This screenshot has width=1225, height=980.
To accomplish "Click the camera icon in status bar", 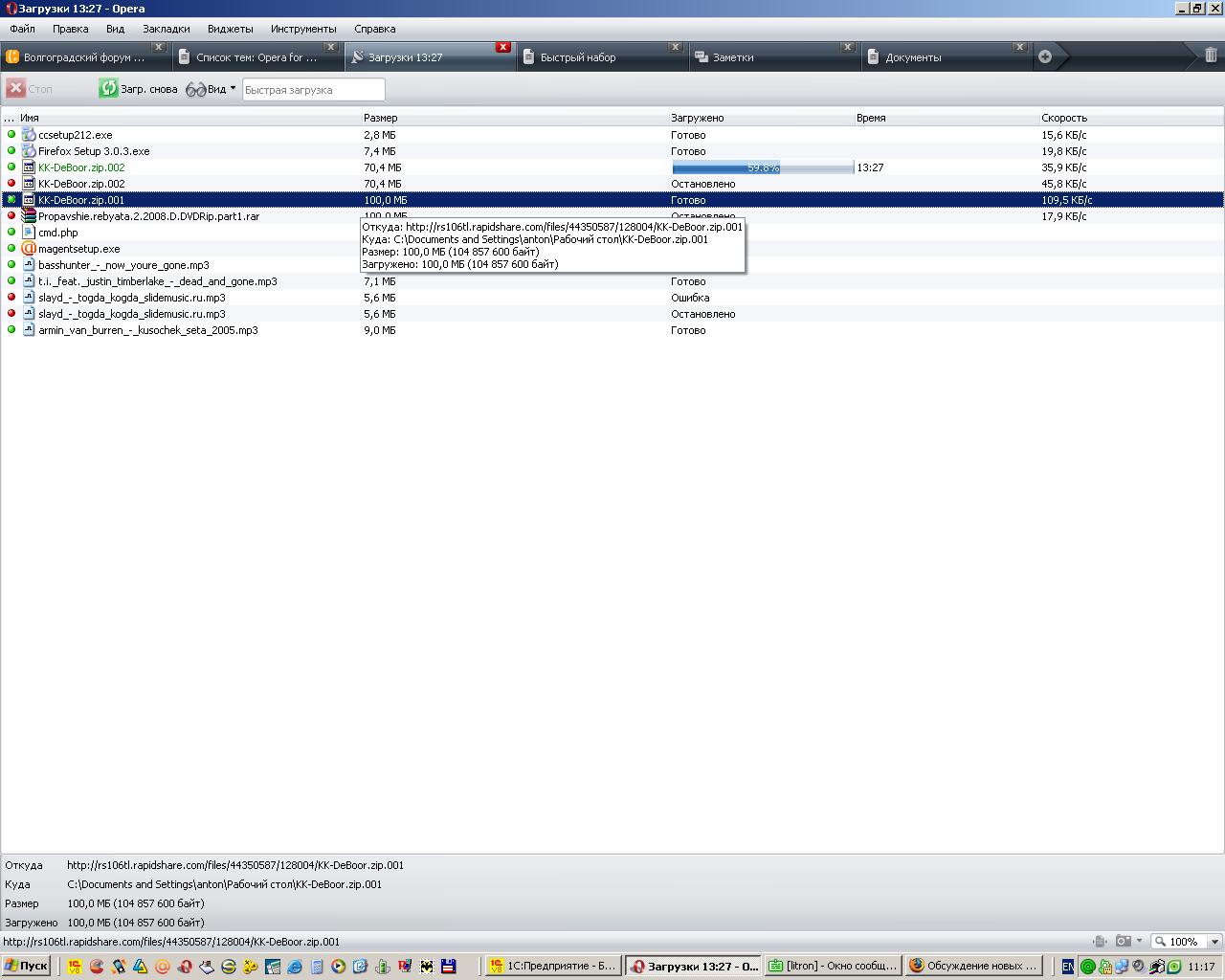I will (1123, 942).
